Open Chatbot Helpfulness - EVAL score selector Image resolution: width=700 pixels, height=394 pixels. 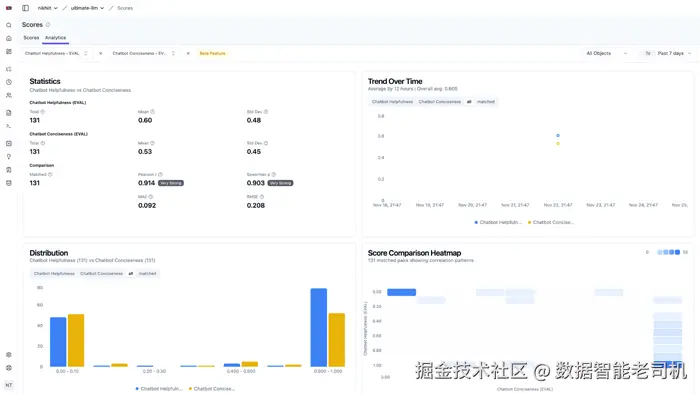(56, 53)
